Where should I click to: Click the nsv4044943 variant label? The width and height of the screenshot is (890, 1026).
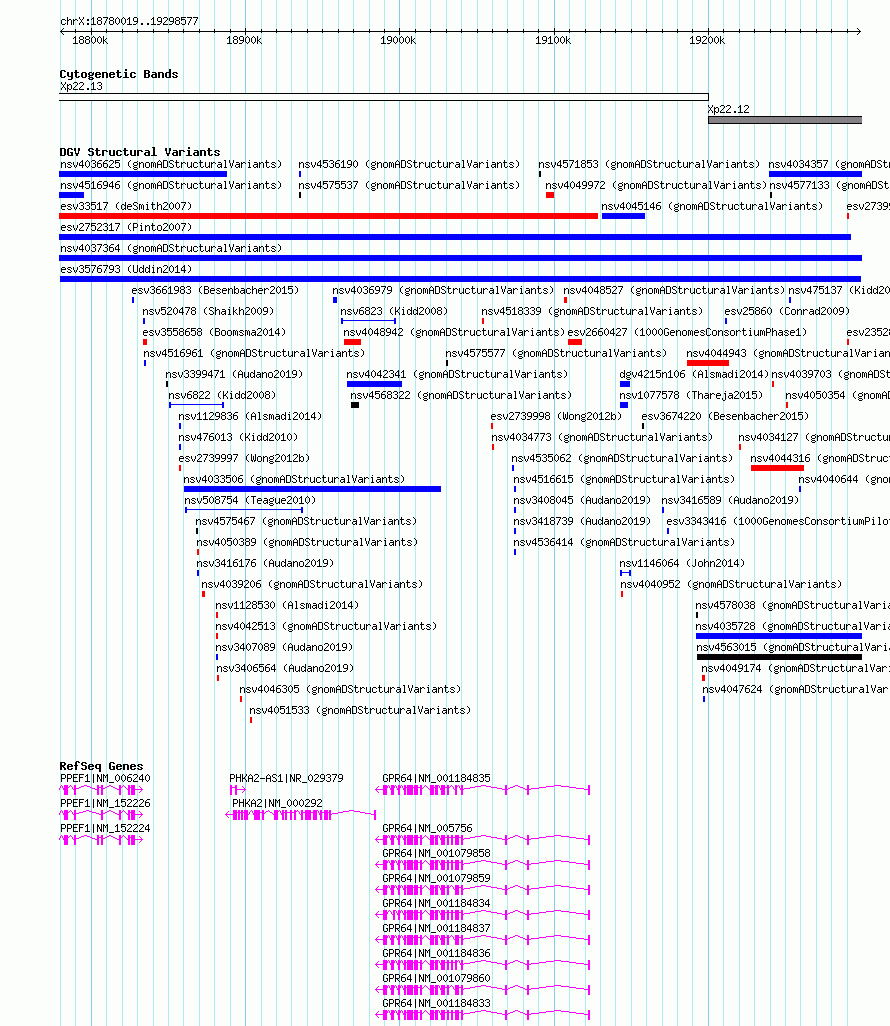click(x=788, y=353)
